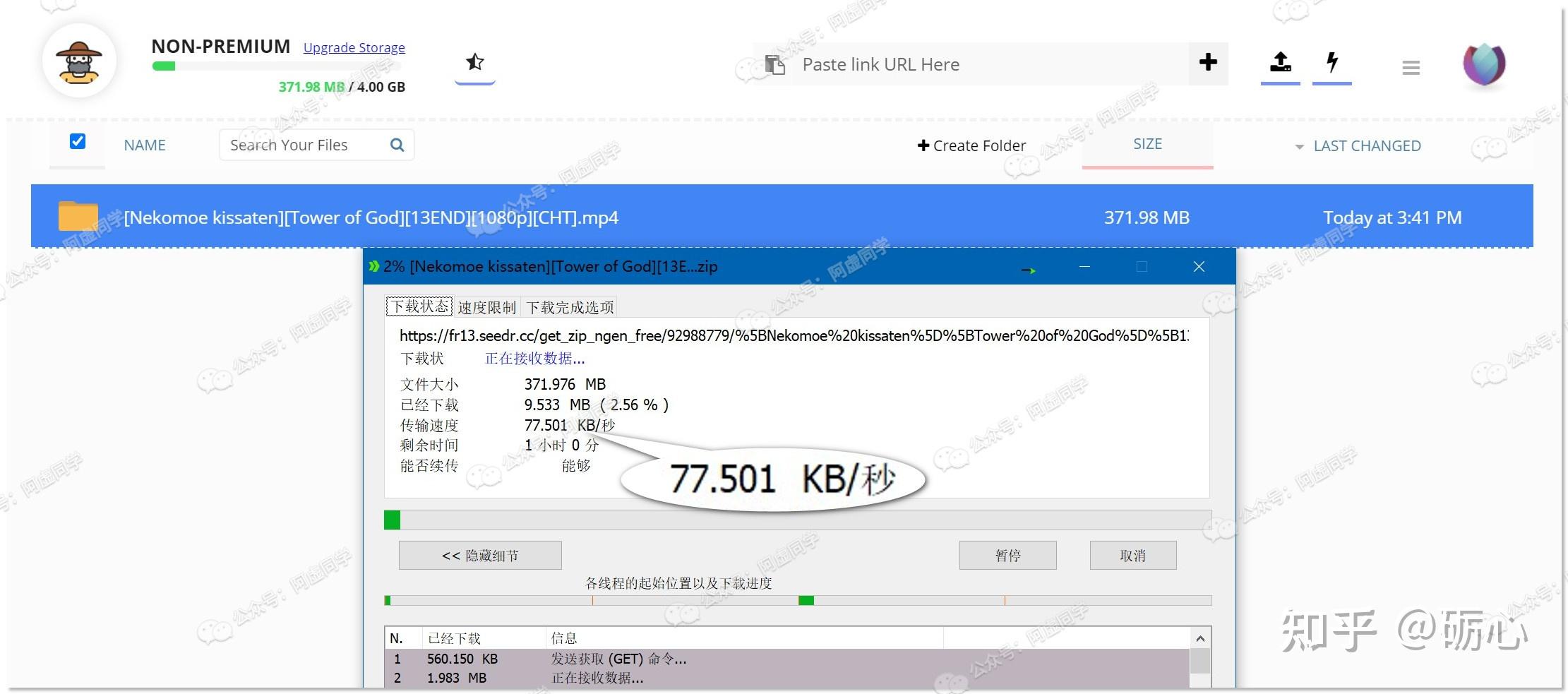Click the storage usage progress bar
The width and height of the screenshot is (1568, 694).
277,66
